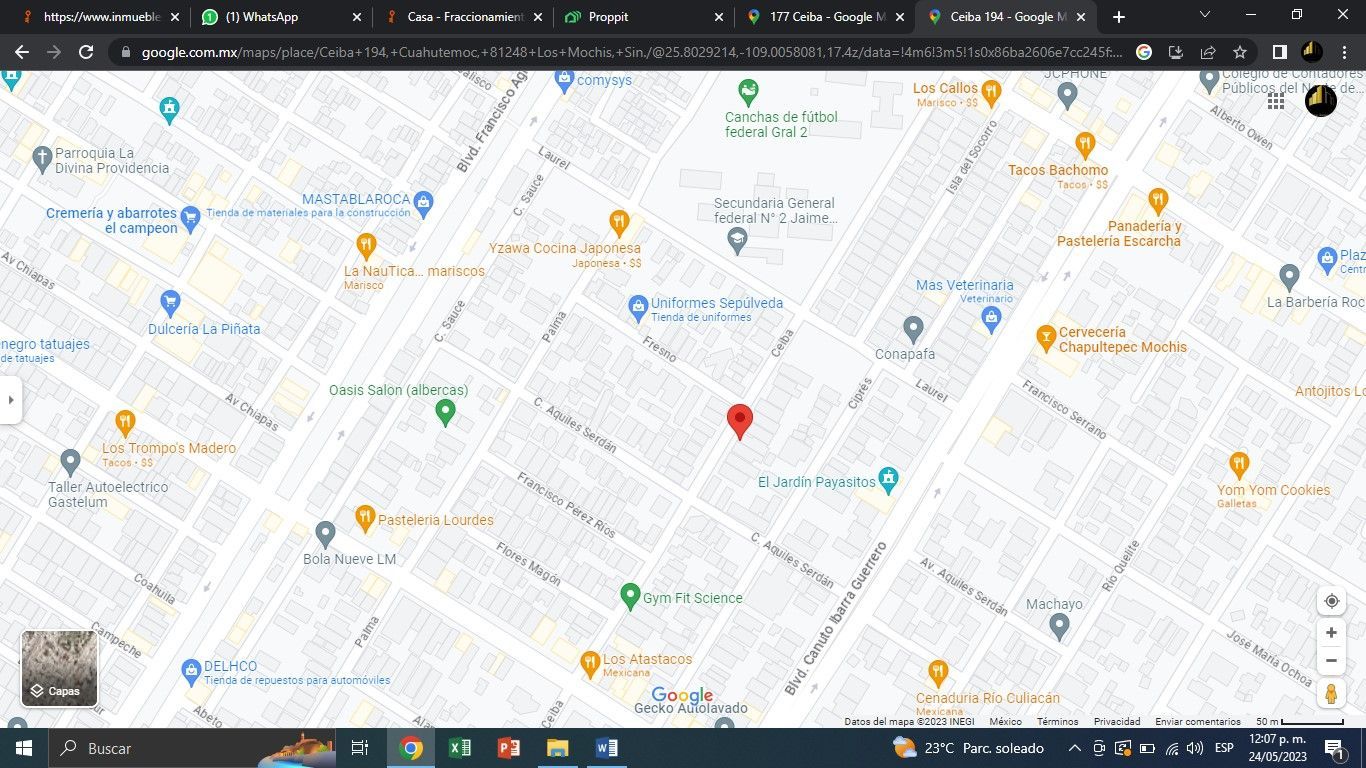Select the Los Callos seafood restaurant pin
The image size is (1366, 768).
coord(991,94)
